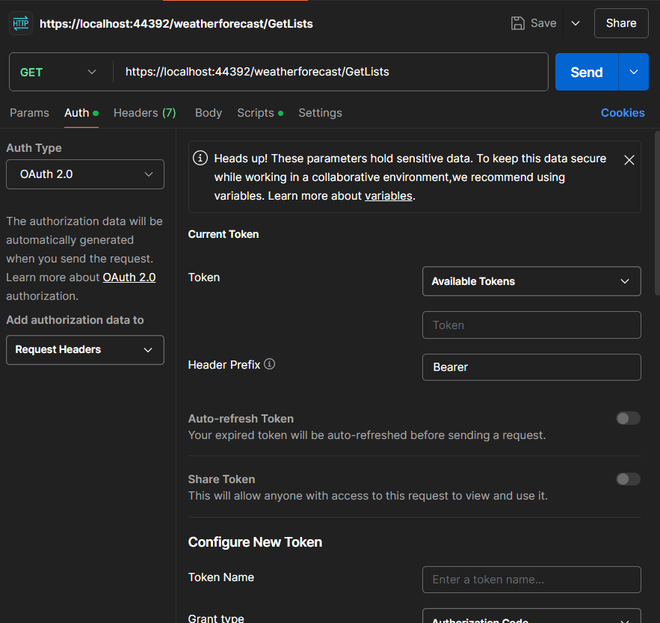660x623 pixels.
Task: Open the Save options dropdown arrow
Action: point(575,23)
